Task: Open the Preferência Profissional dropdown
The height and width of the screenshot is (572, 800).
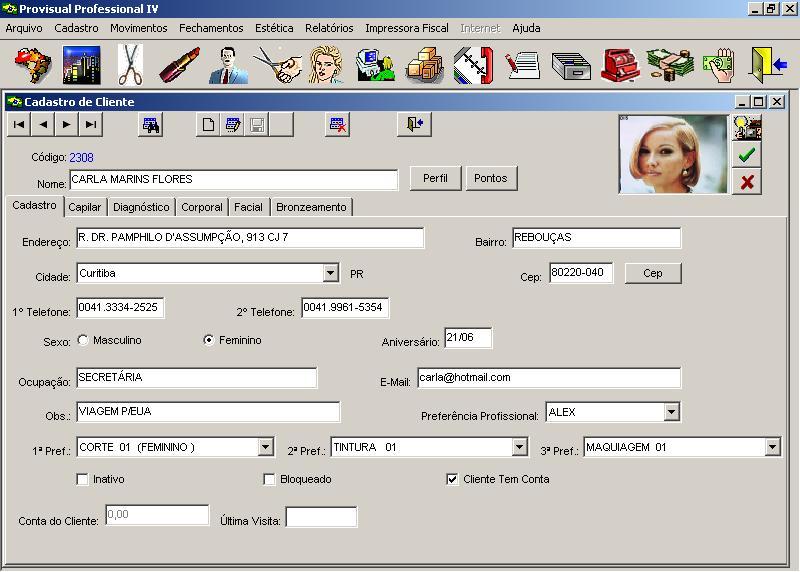Action: click(670, 412)
